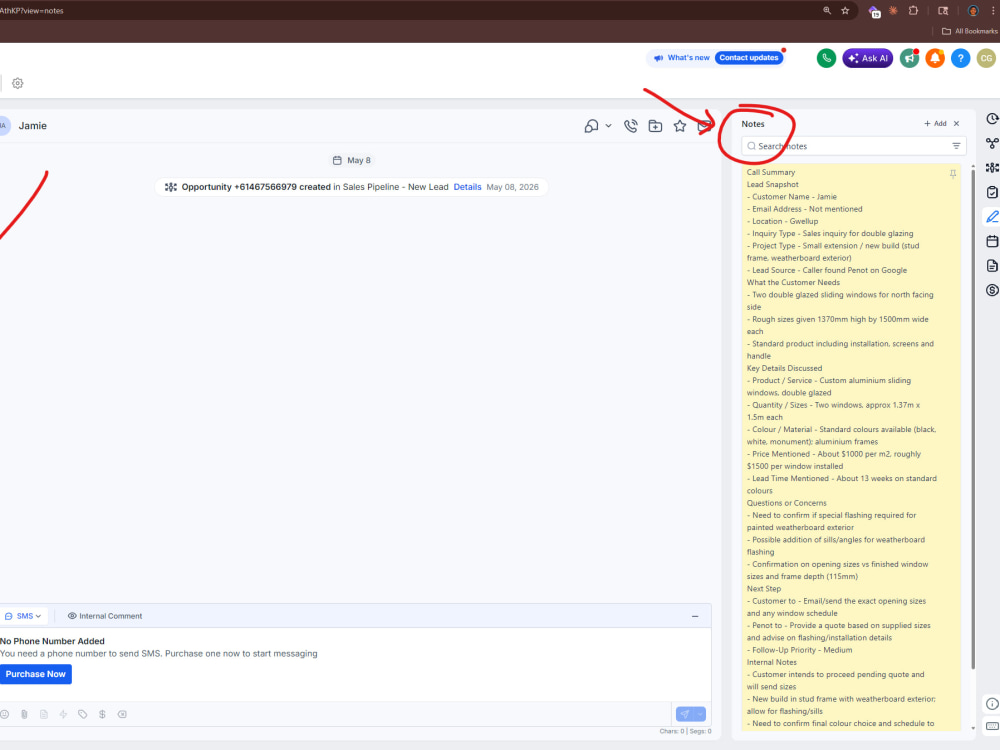Attach a file with the paperclip icon

coord(24,714)
